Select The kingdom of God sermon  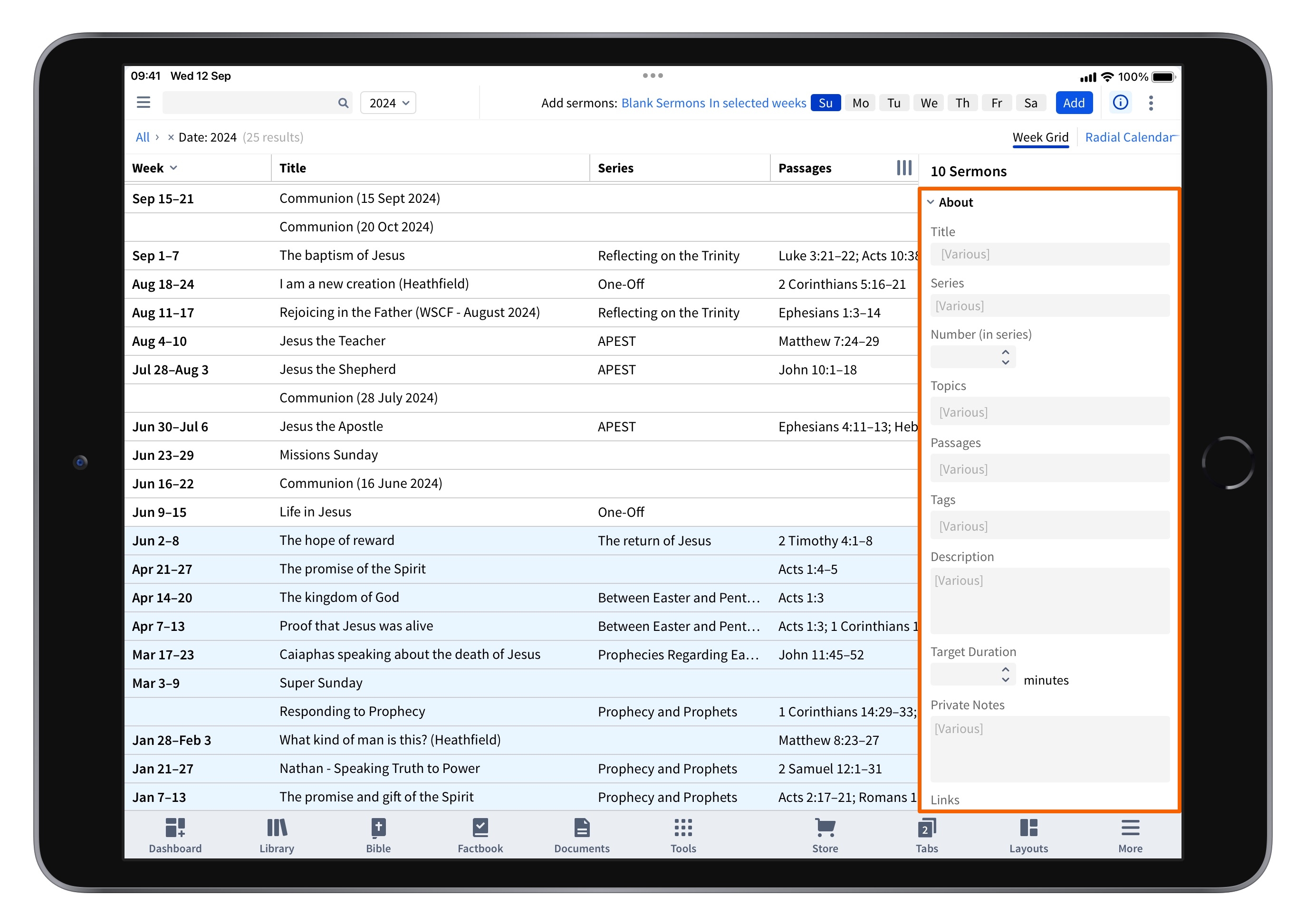521,598
